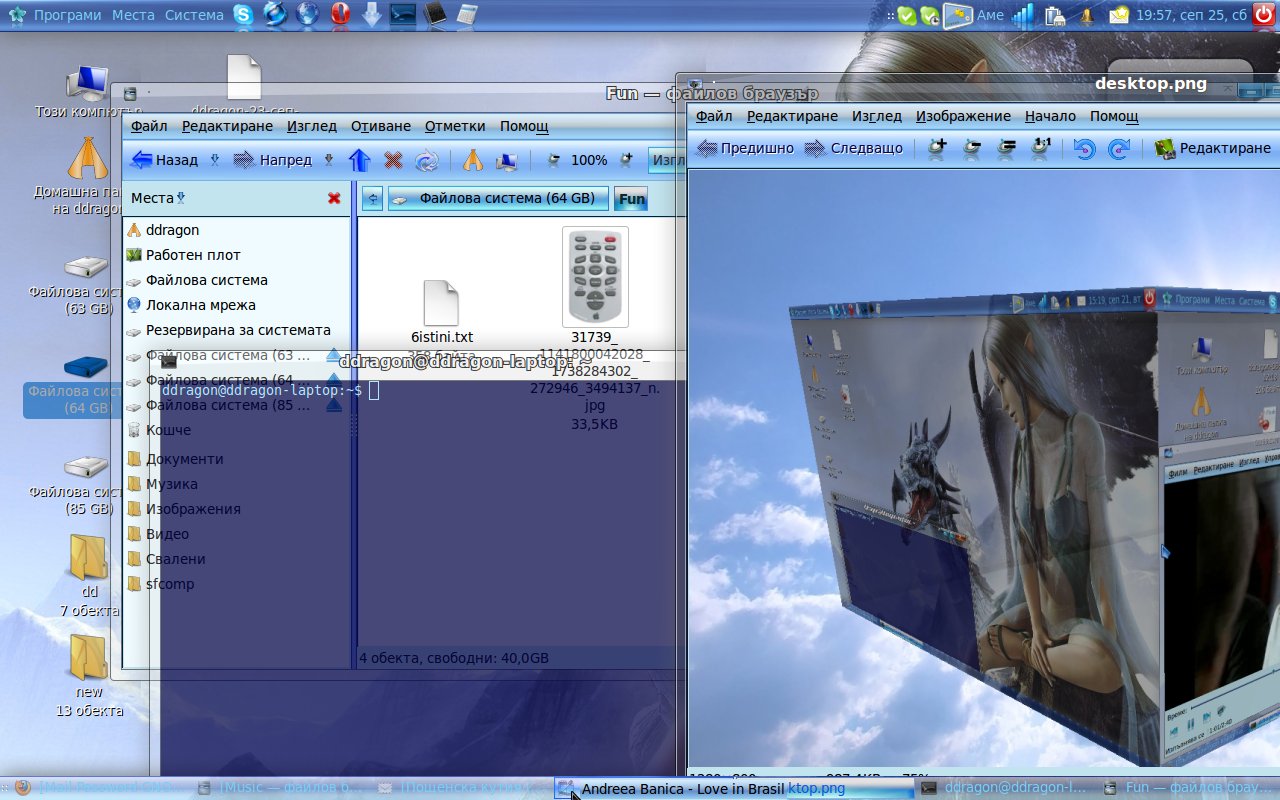Go up one folder in the file browser
This screenshot has height=800, width=1280.
point(359,160)
